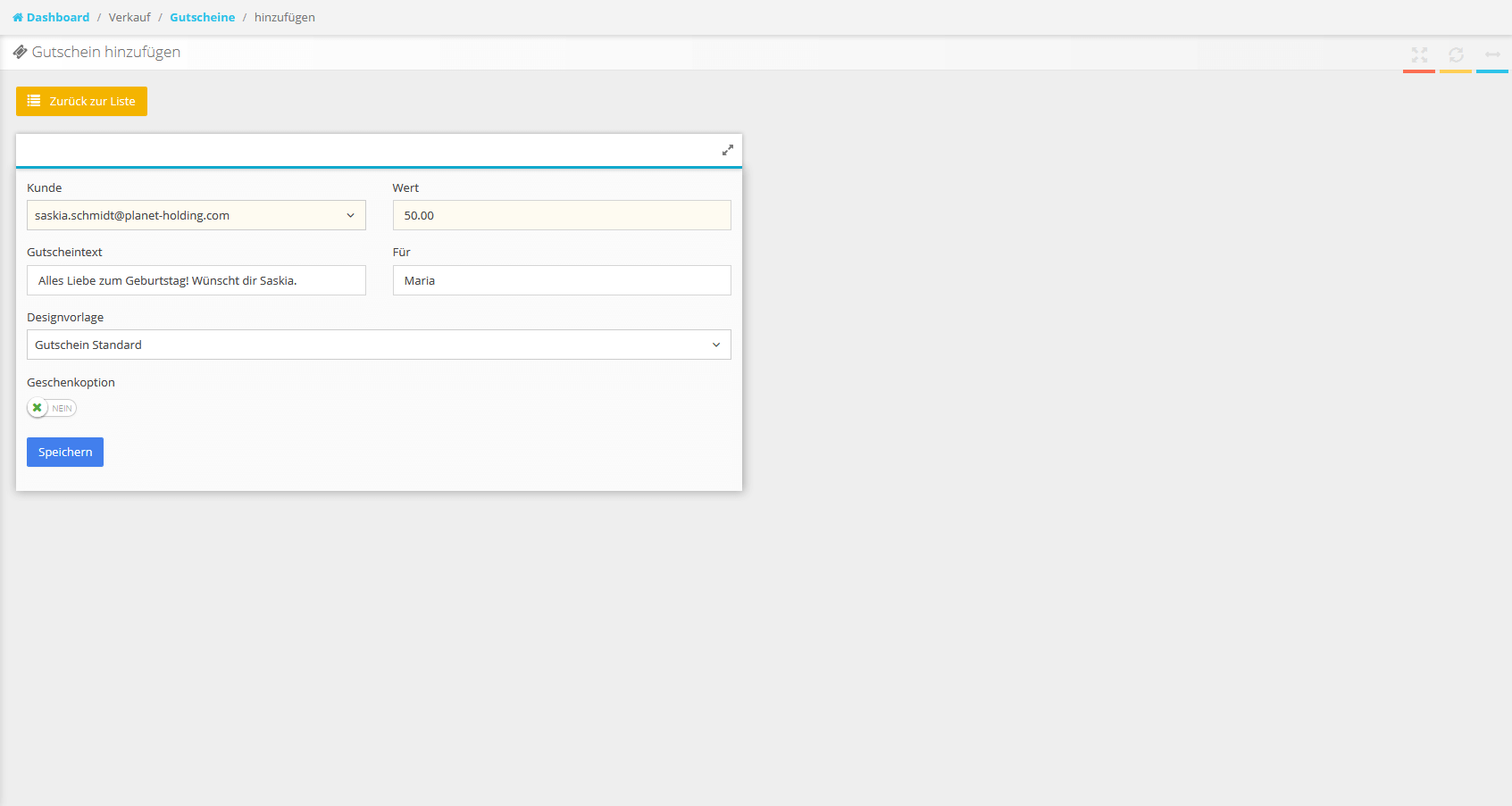Click the Wert input field showing 50.00

click(x=561, y=215)
